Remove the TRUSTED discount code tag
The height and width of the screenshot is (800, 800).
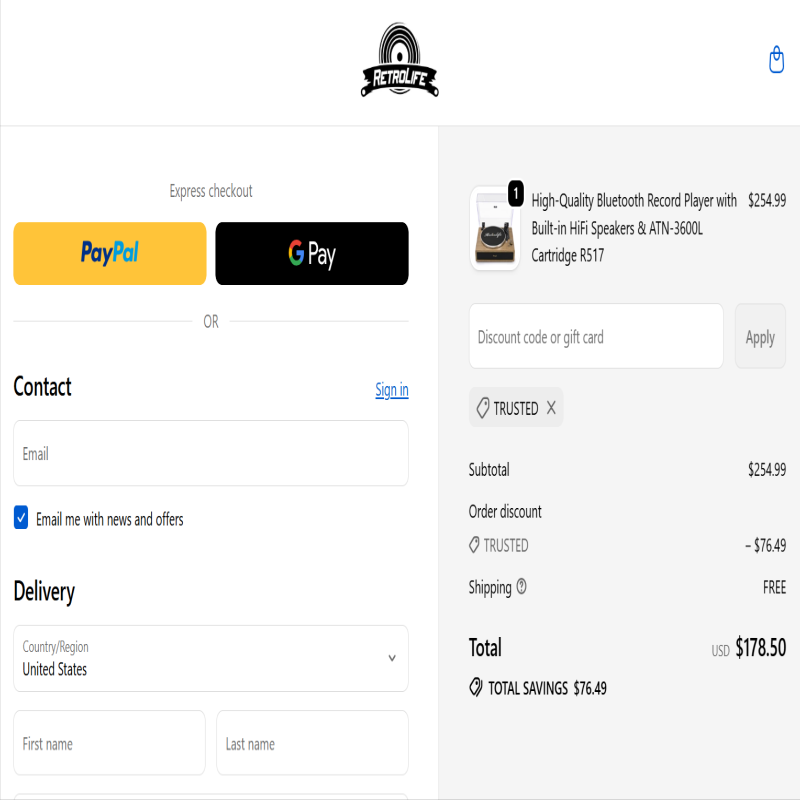pos(551,408)
